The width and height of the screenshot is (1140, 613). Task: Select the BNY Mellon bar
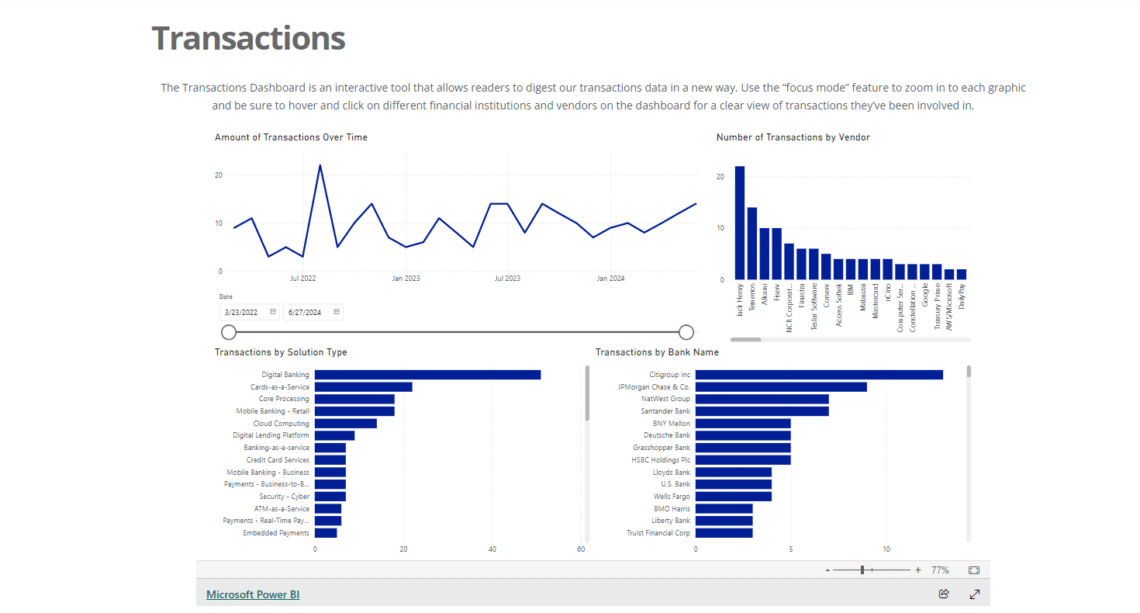pyautogui.click(x=743, y=423)
